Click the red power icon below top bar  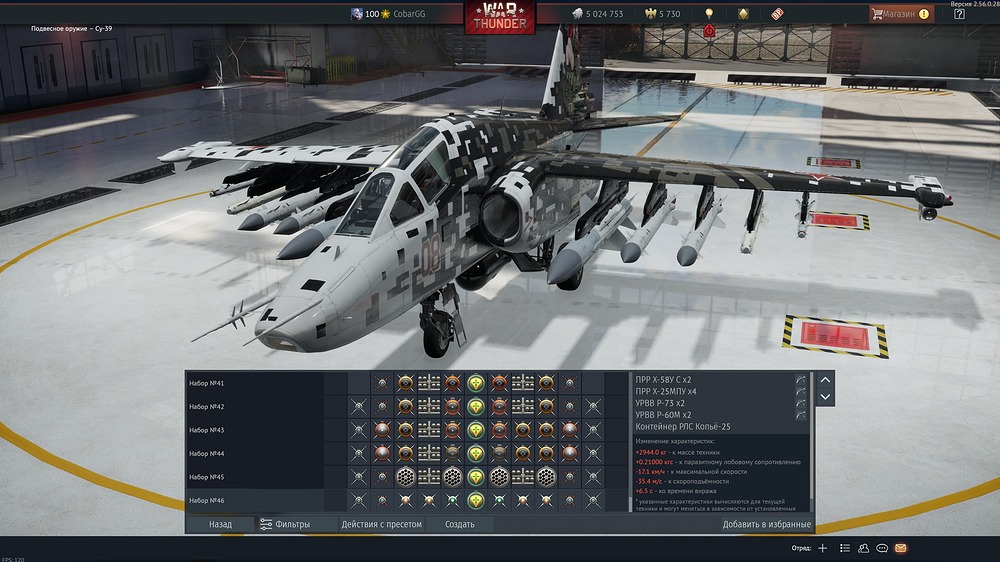coord(709,31)
